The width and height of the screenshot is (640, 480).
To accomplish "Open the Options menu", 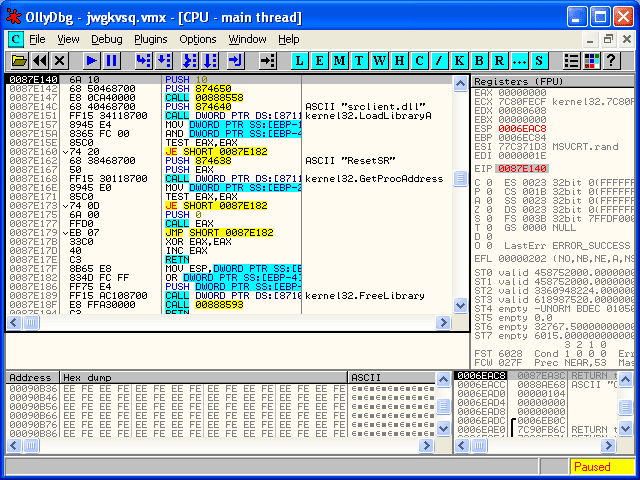I will 198,39.
